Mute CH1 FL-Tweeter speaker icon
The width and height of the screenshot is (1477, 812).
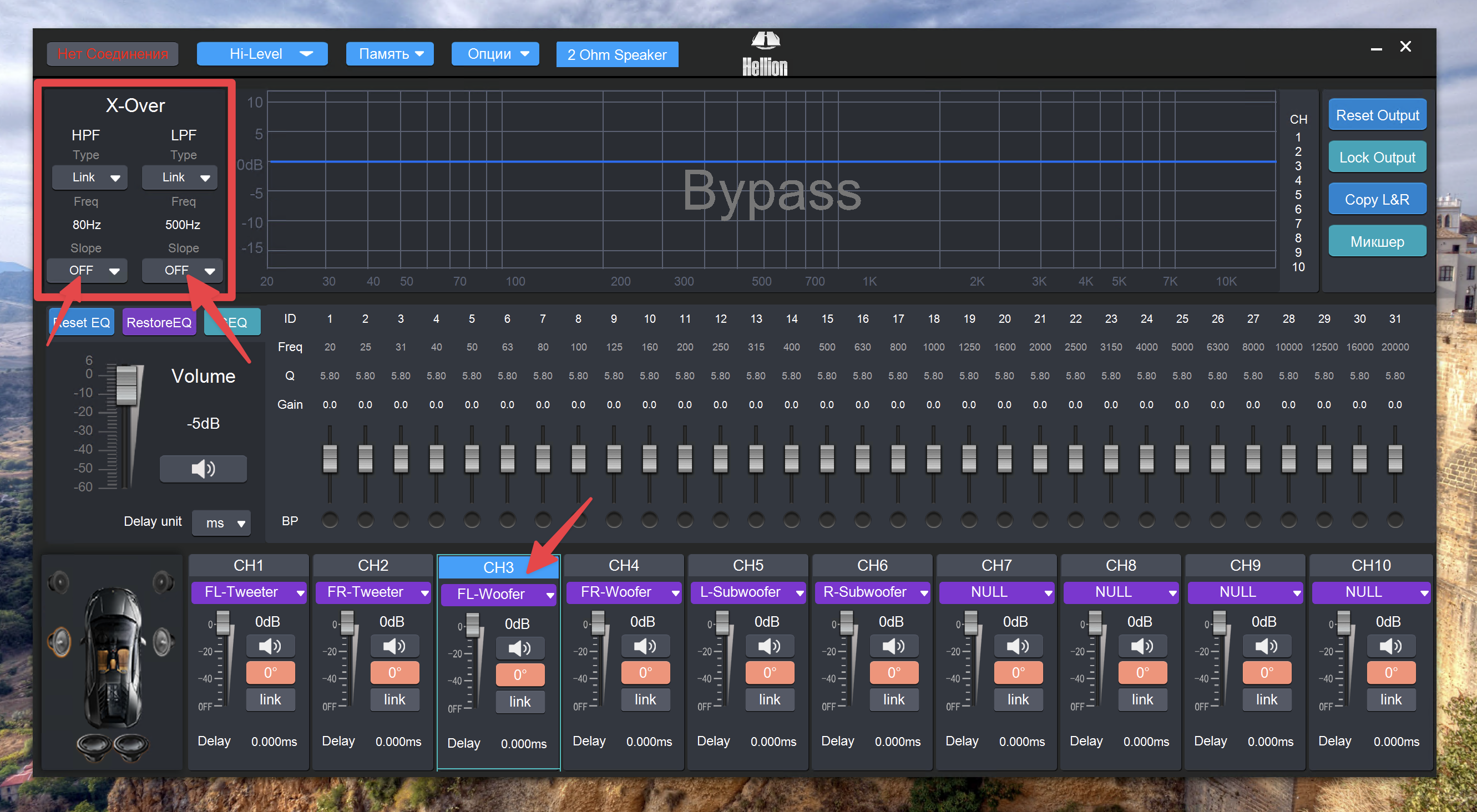coord(270,646)
